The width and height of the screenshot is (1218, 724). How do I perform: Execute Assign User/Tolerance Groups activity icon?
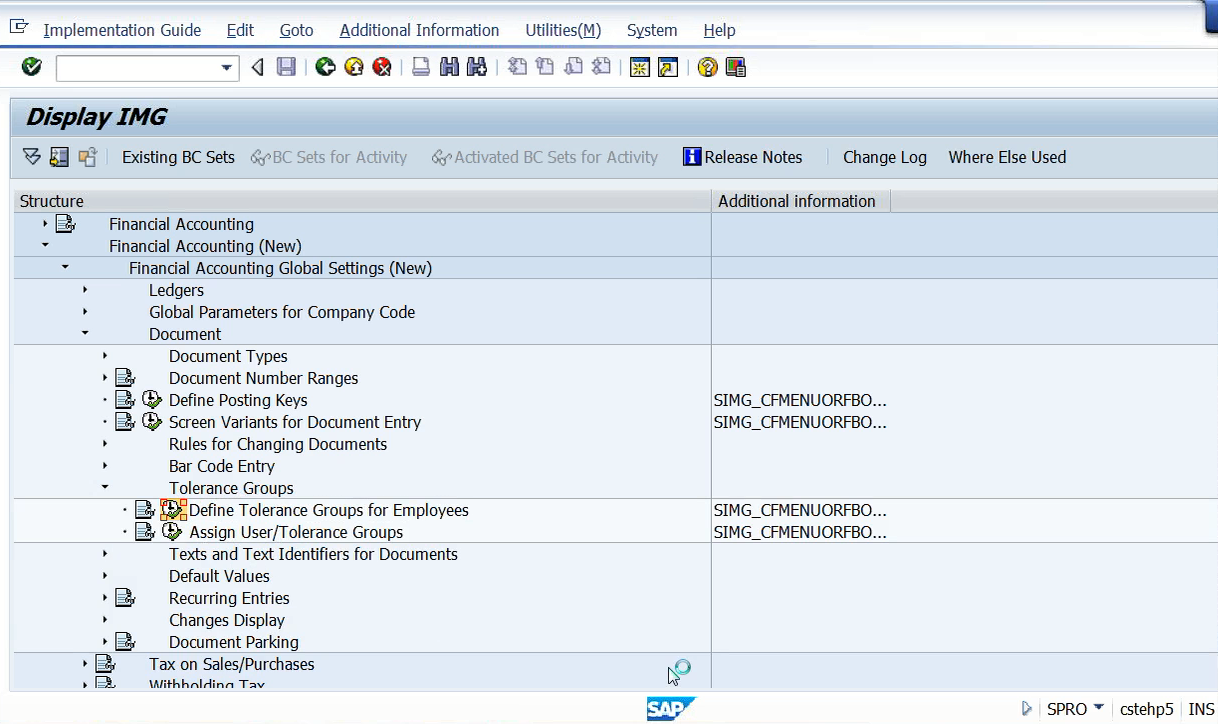point(172,532)
